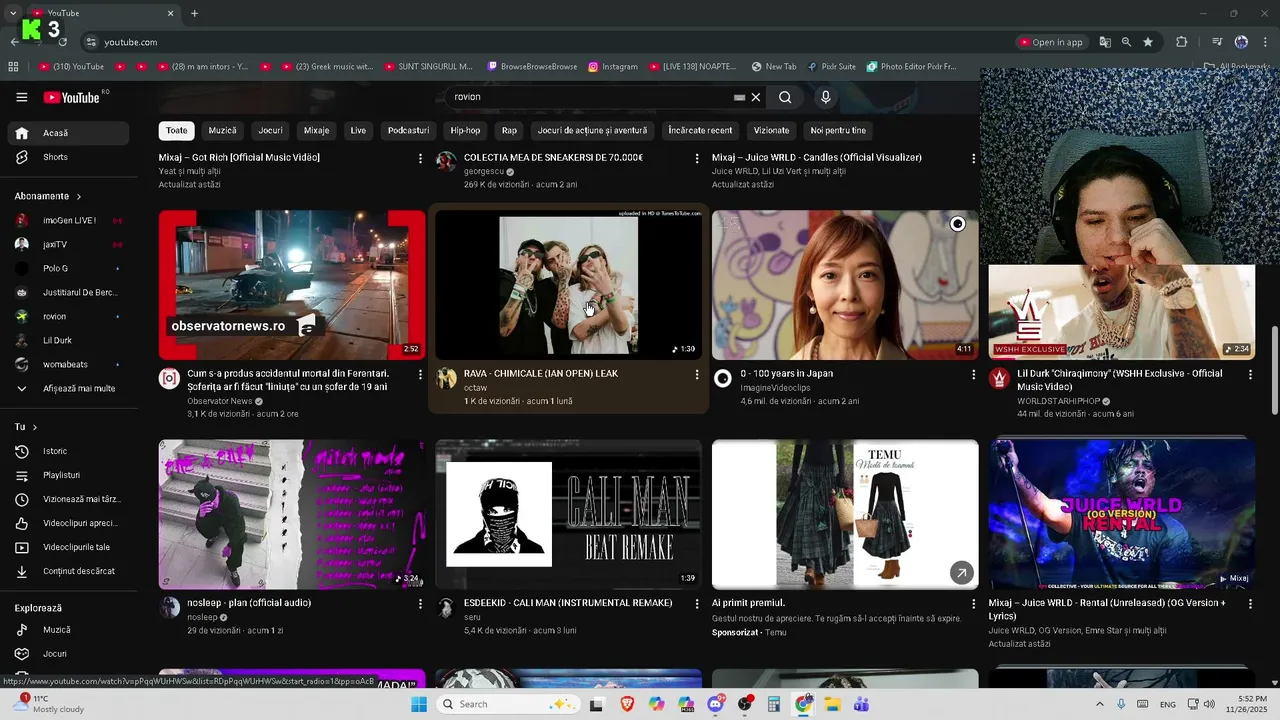This screenshot has width=1280, height=720.
Task: Open the octaw channel link
Action: [475, 388]
